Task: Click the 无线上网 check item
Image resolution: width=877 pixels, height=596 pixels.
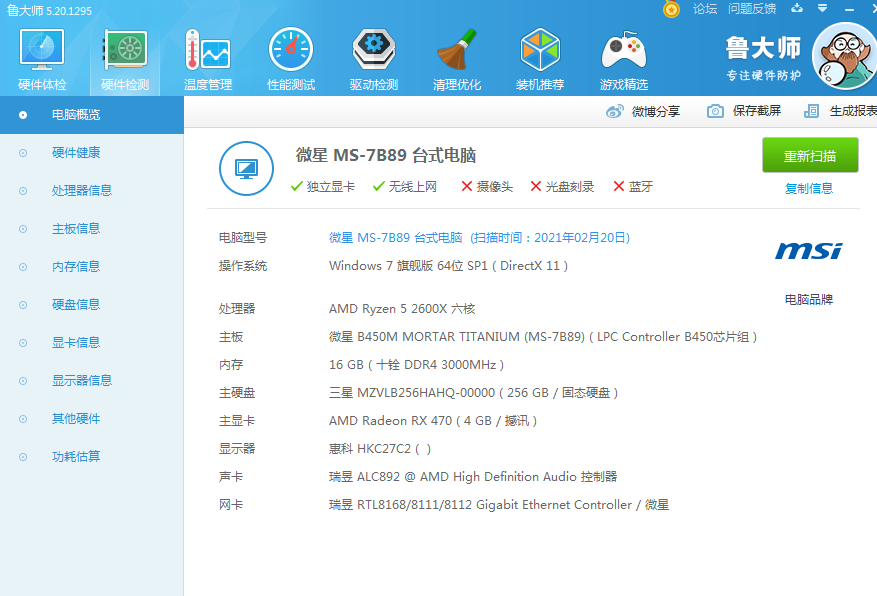Action: coord(405,186)
